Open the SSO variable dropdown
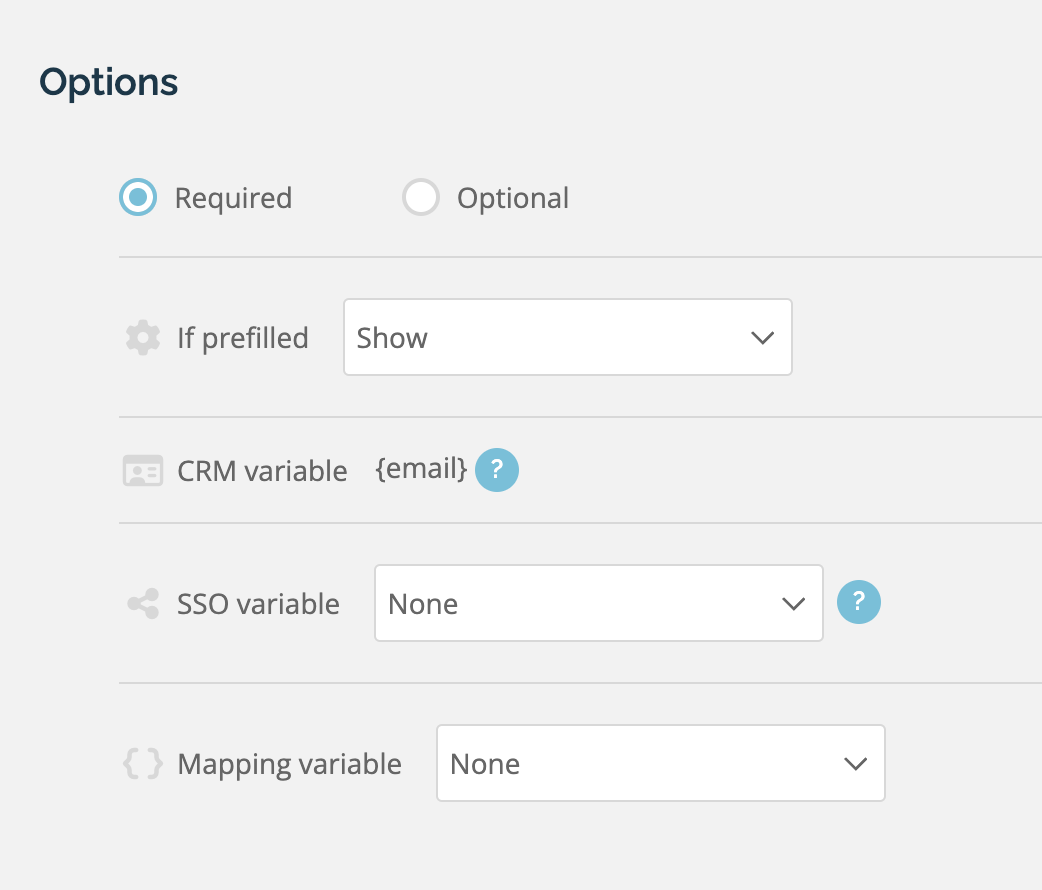This screenshot has height=890, width=1042. 598,602
